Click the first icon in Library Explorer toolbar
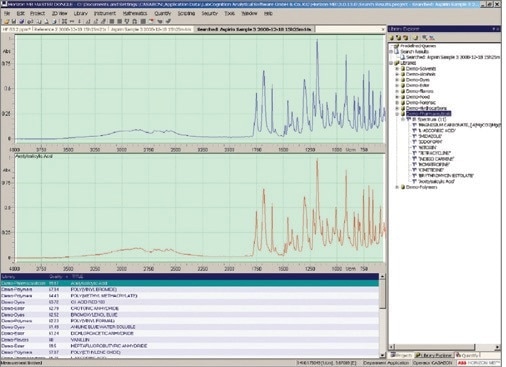506x367 pixels. tap(392, 38)
